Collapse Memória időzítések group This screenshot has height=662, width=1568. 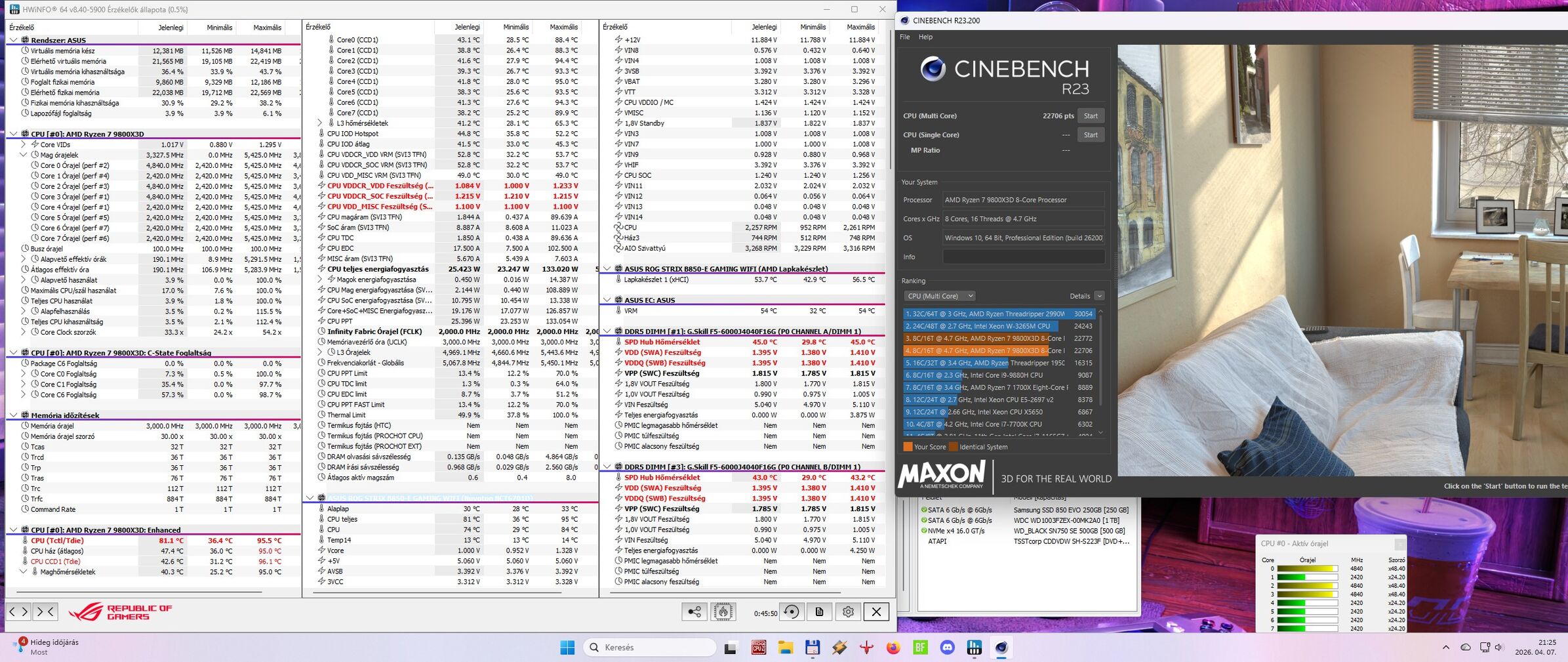coord(13,415)
